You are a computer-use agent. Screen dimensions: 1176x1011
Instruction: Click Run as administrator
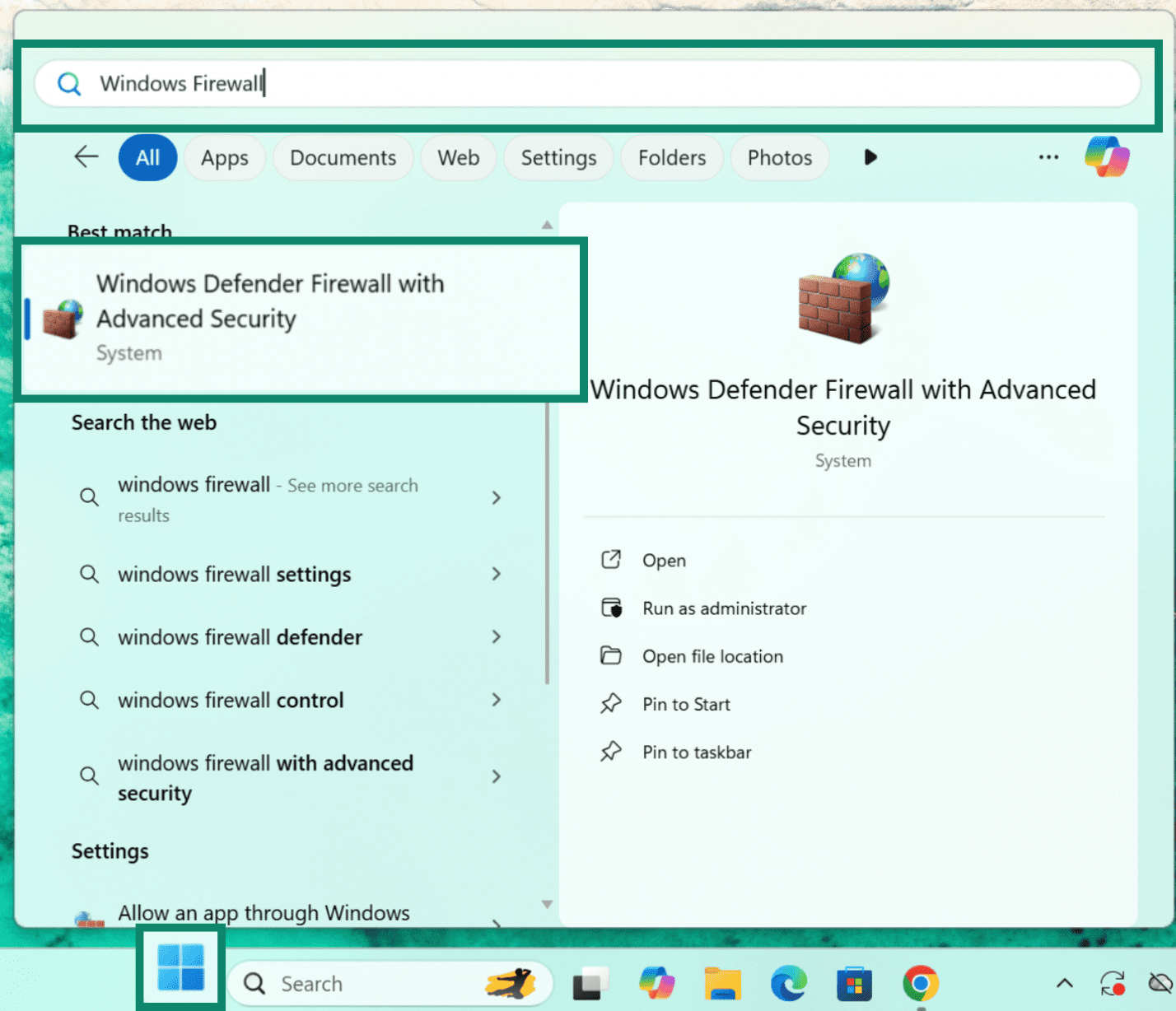pos(724,608)
